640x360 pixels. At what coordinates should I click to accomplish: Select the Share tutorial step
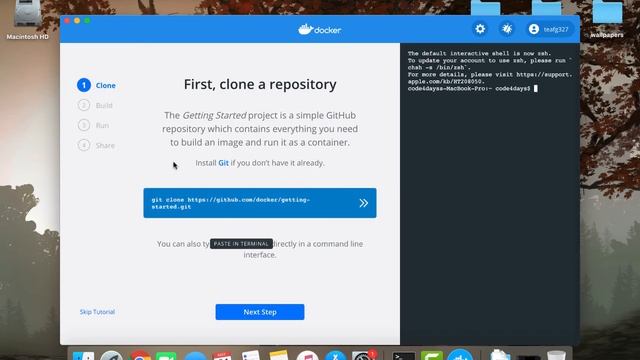96,145
